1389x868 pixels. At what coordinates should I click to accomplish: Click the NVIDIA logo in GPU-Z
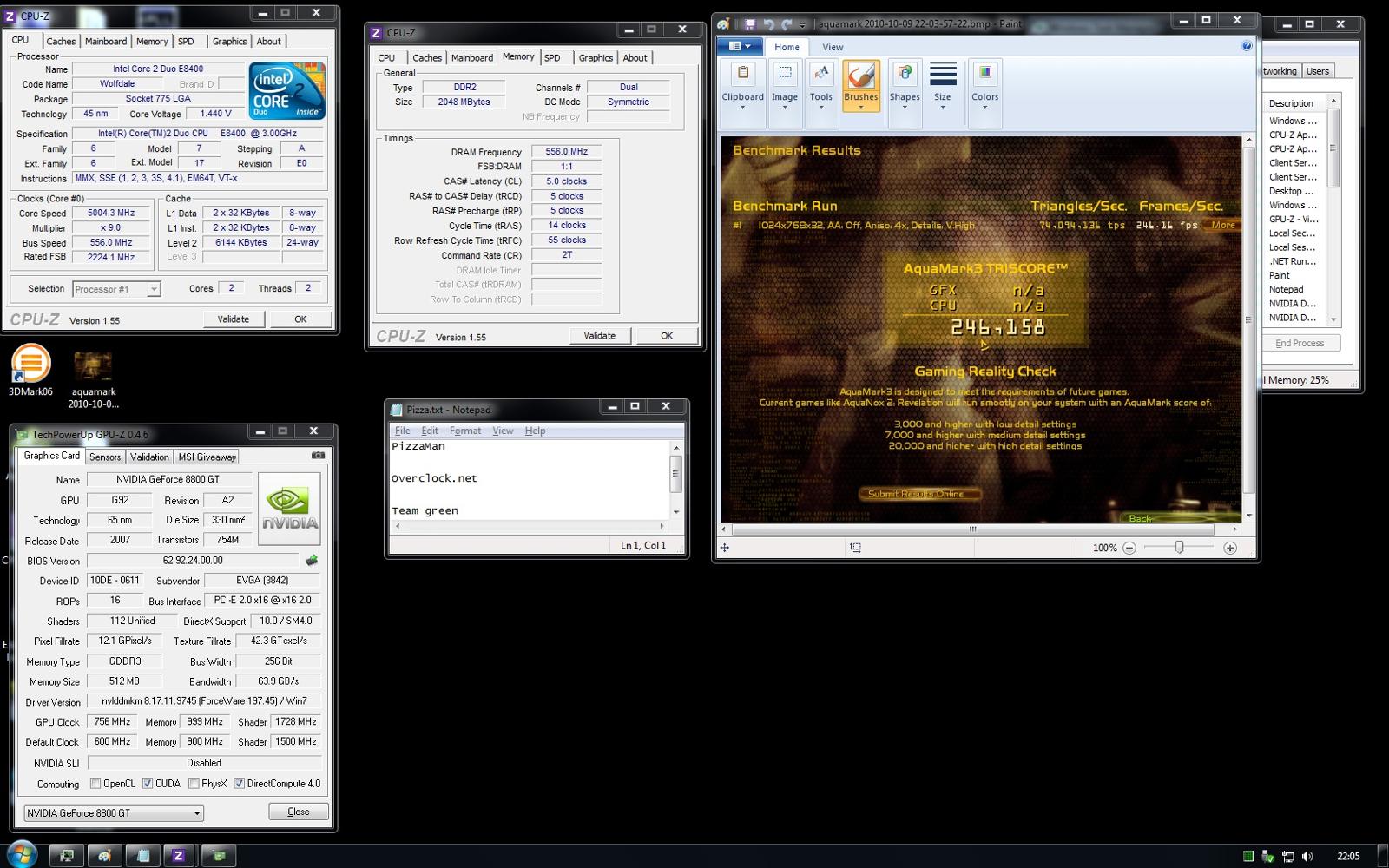click(x=289, y=509)
